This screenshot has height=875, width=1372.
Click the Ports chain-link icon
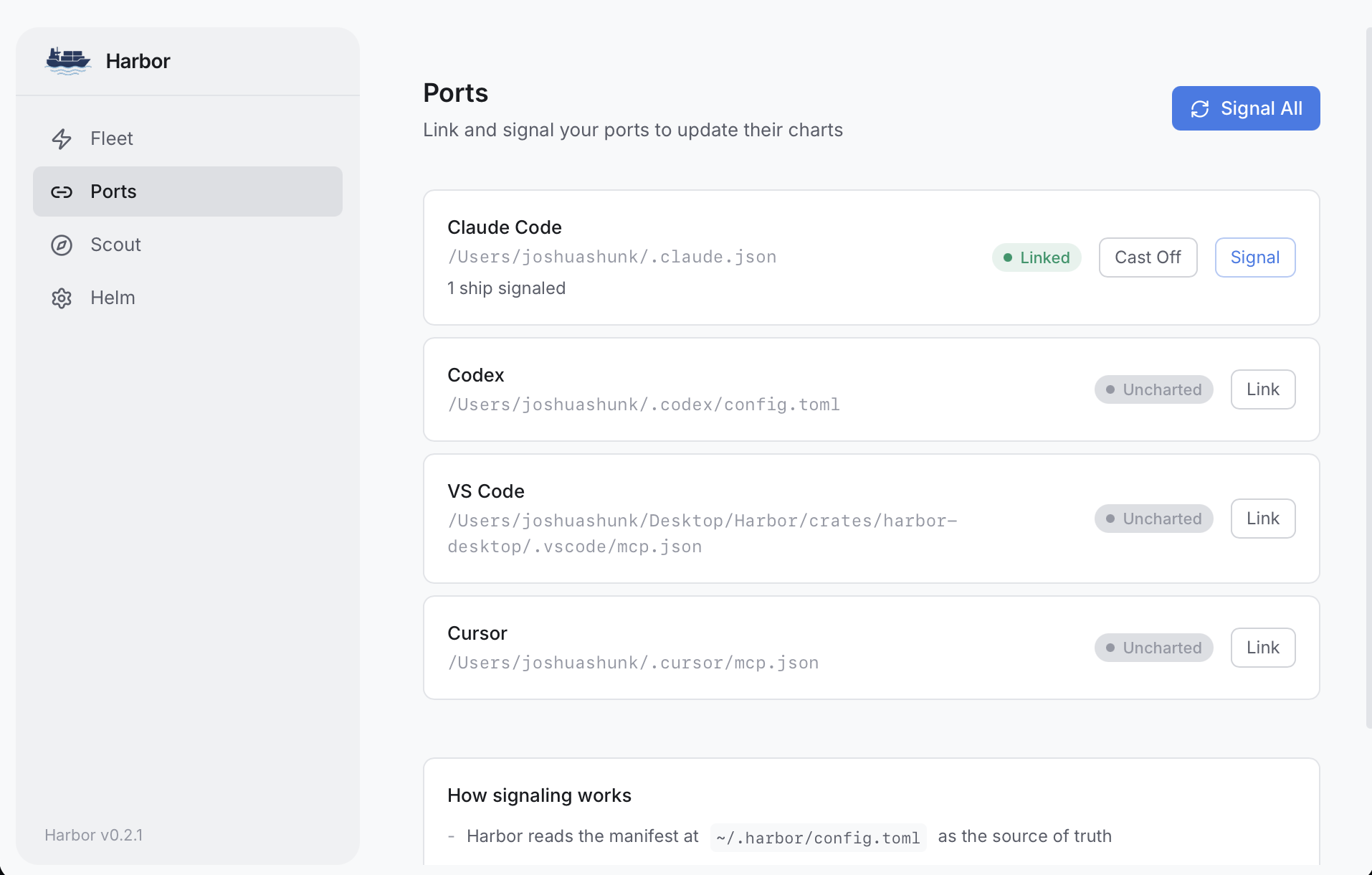click(62, 191)
